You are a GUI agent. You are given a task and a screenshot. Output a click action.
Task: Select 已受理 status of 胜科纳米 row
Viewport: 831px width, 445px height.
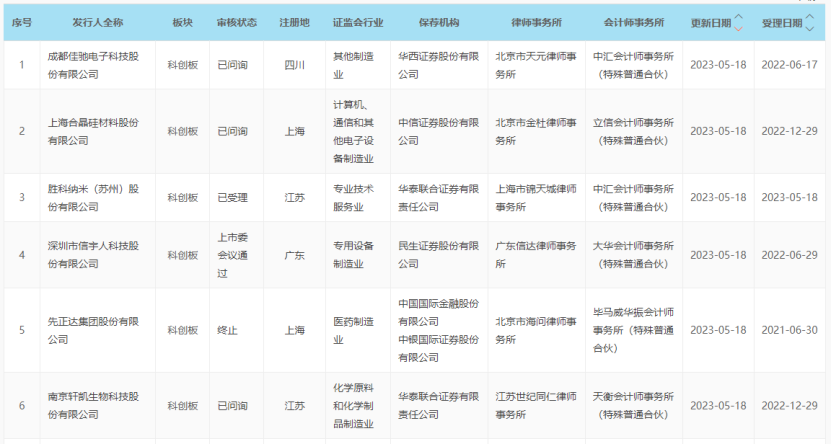coord(233,198)
